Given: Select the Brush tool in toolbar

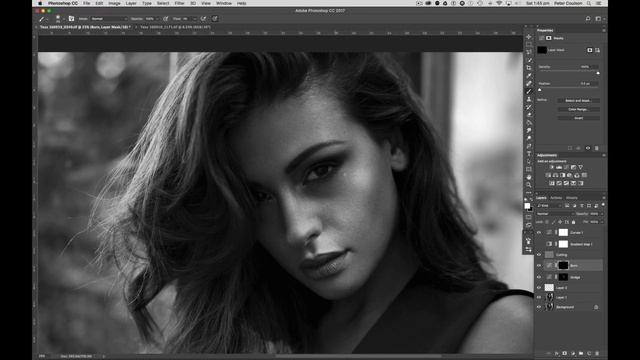Looking at the screenshot, I should coord(529,91).
